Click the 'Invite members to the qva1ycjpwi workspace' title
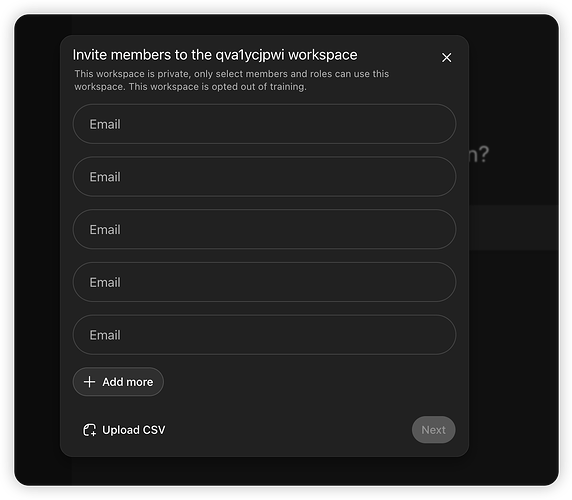The height and width of the screenshot is (500, 572). click(215, 55)
